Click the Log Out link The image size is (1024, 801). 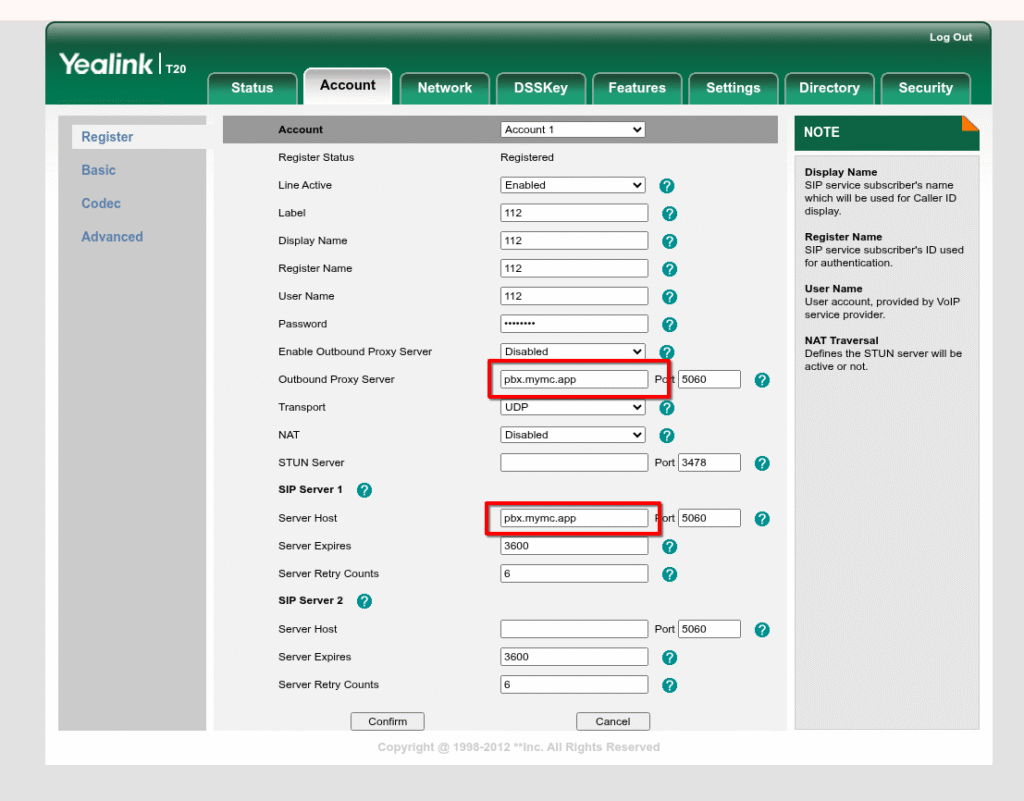[x=950, y=37]
